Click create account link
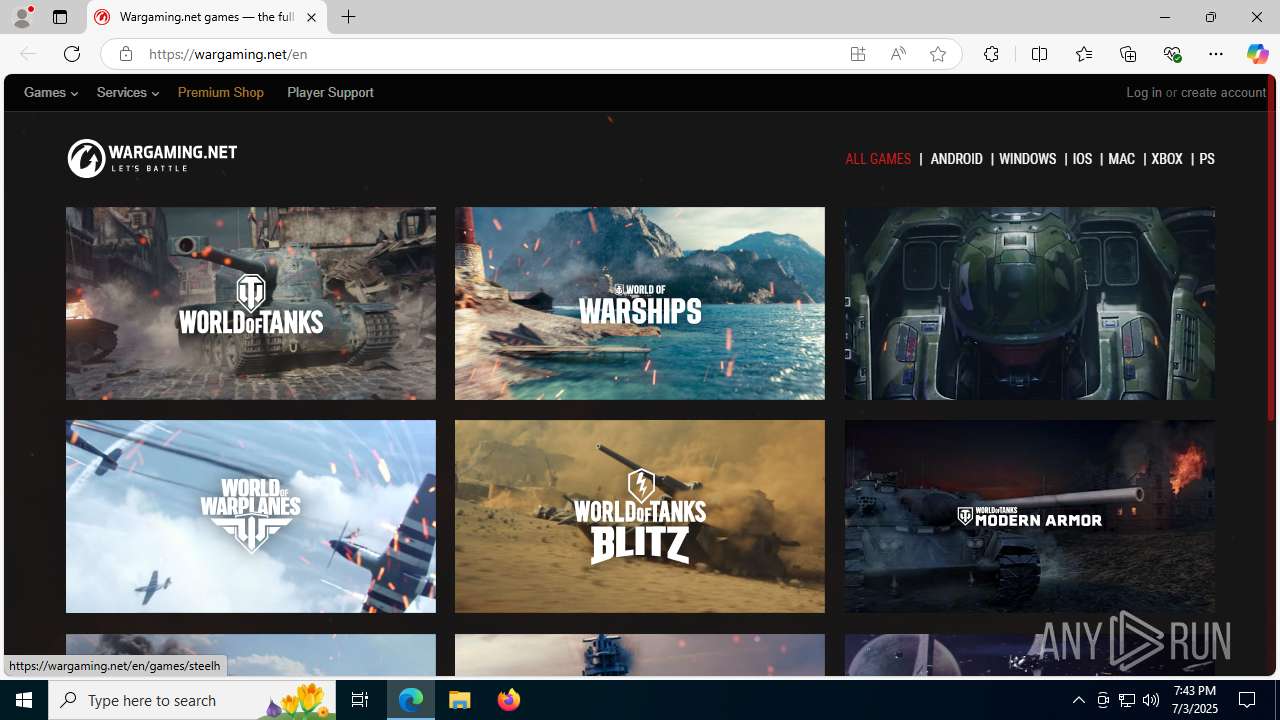Image resolution: width=1280 pixels, height=720 pixels. tap(1223, 92)
